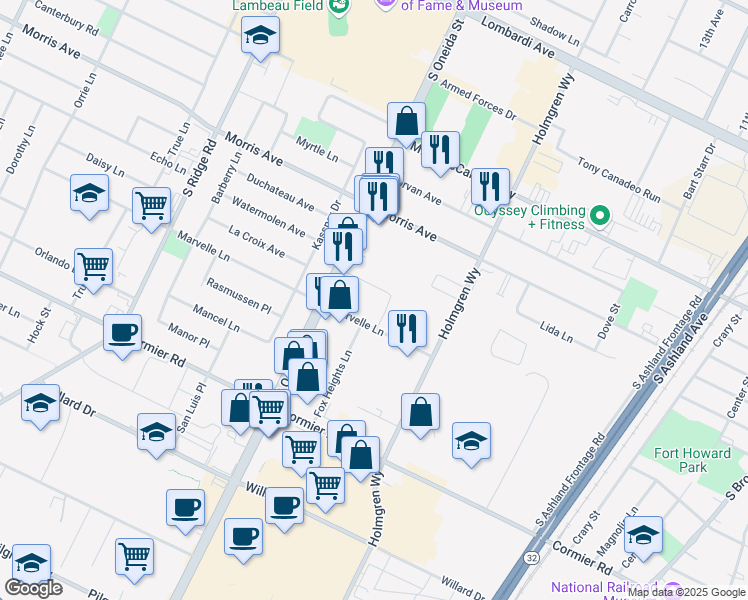The width and height of the screenshot is (748, 600).
Task: Click the lowest coffee cup marker on the map
Action: tap(243, 540)
